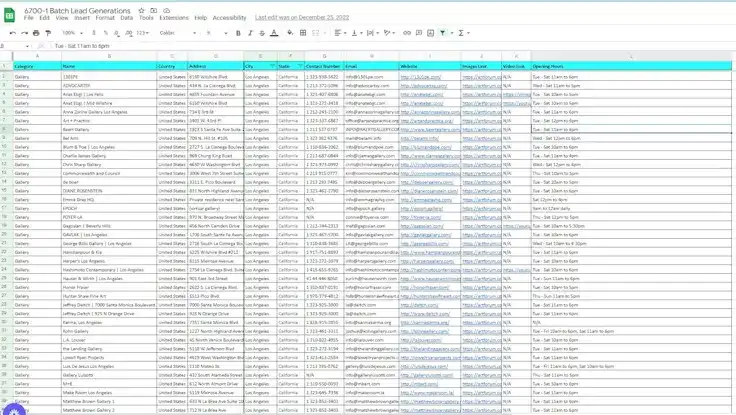
Task: Click the undo icon in the toolbar
Action: point(12,33)
